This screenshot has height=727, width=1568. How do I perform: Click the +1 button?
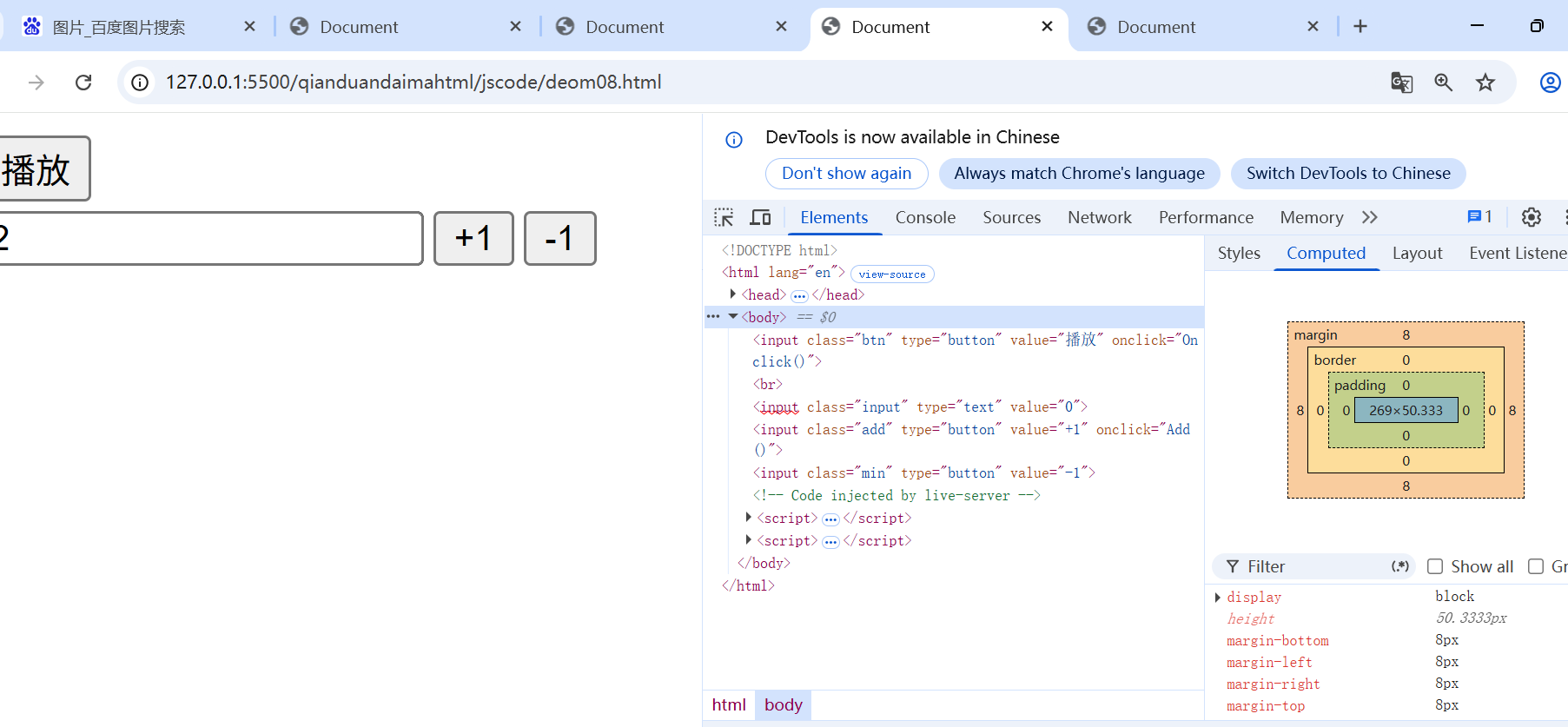point(473,238)
